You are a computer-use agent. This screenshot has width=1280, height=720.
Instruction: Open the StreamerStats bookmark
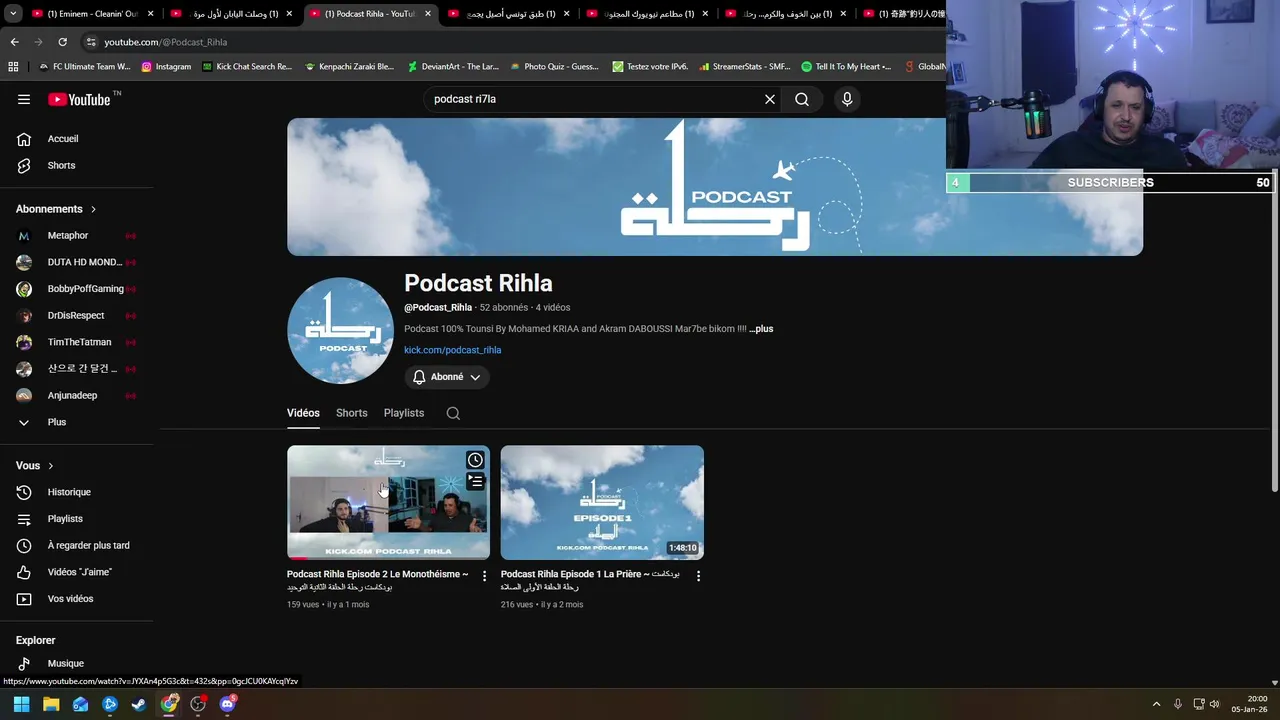click(x=745, y=67)
